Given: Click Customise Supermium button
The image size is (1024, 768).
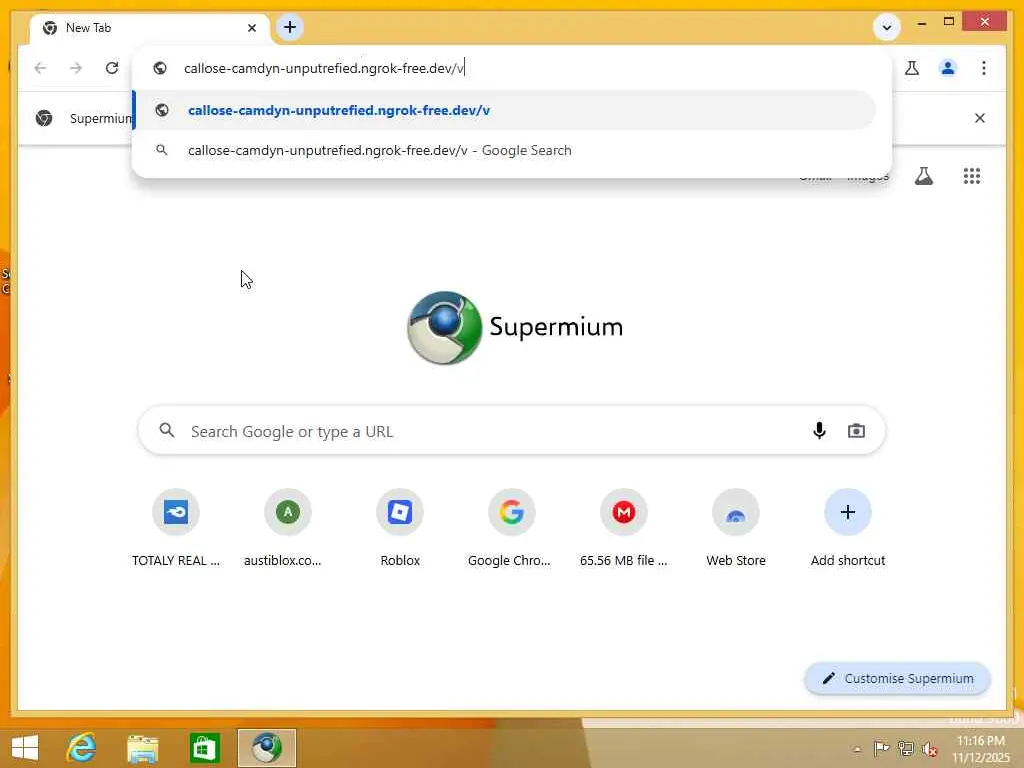Looking at the screenshot, I should click(897, 679).
